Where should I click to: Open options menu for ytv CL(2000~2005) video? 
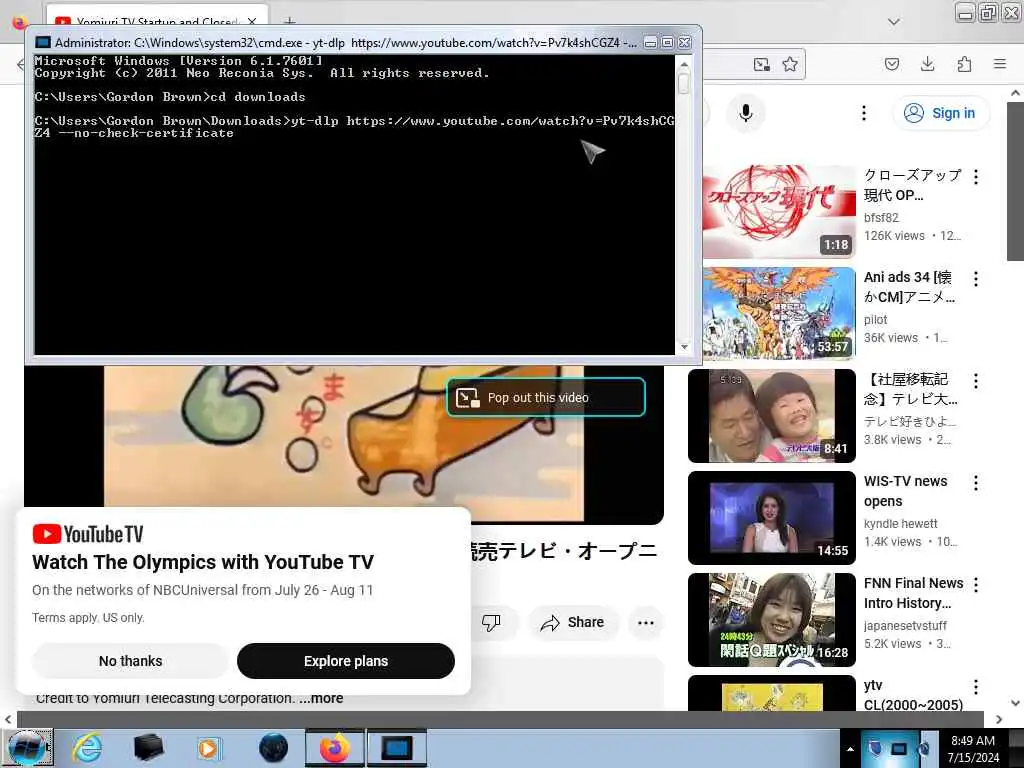[975, 686]
